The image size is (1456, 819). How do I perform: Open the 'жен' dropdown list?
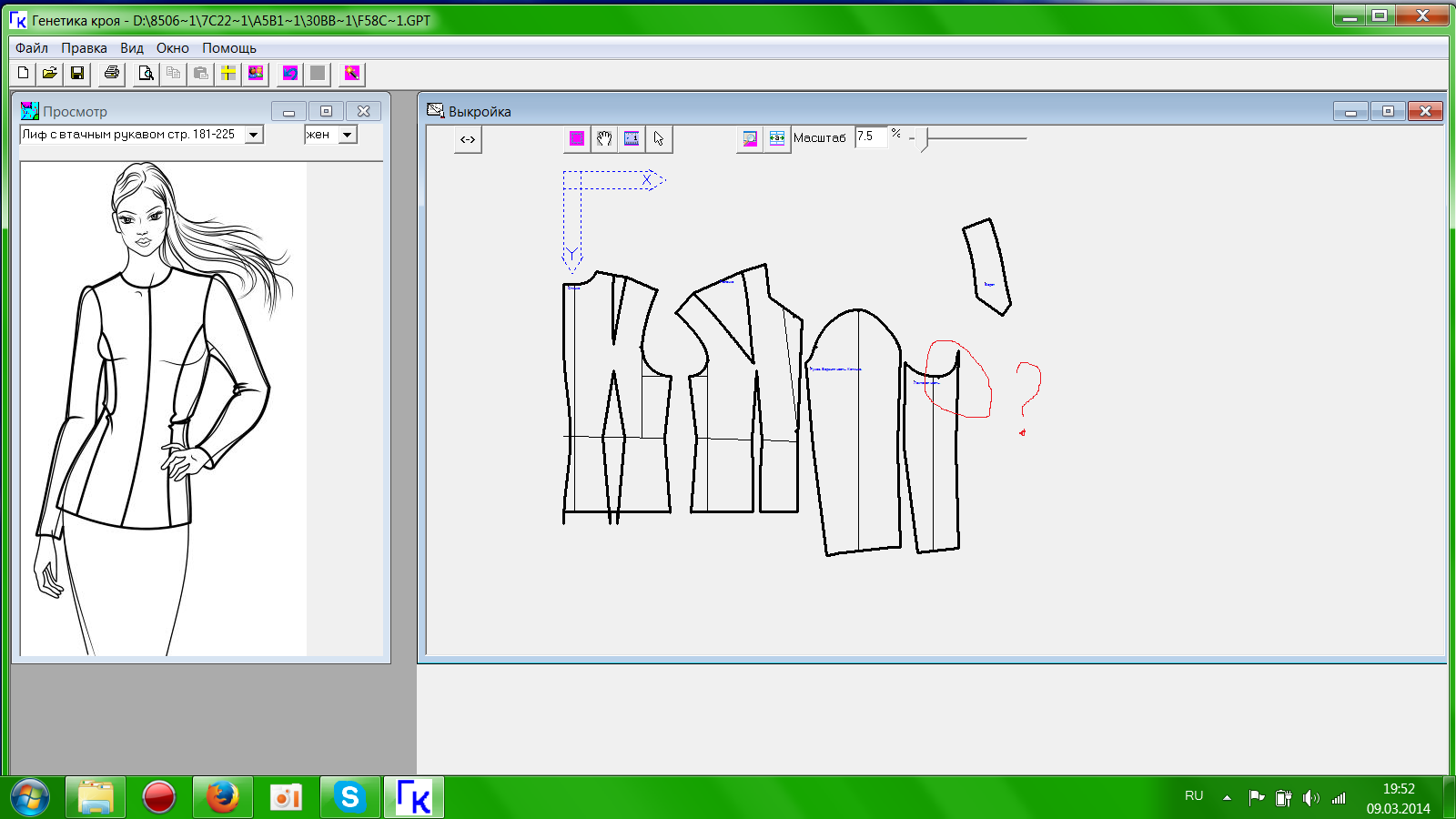coord(347,135)
